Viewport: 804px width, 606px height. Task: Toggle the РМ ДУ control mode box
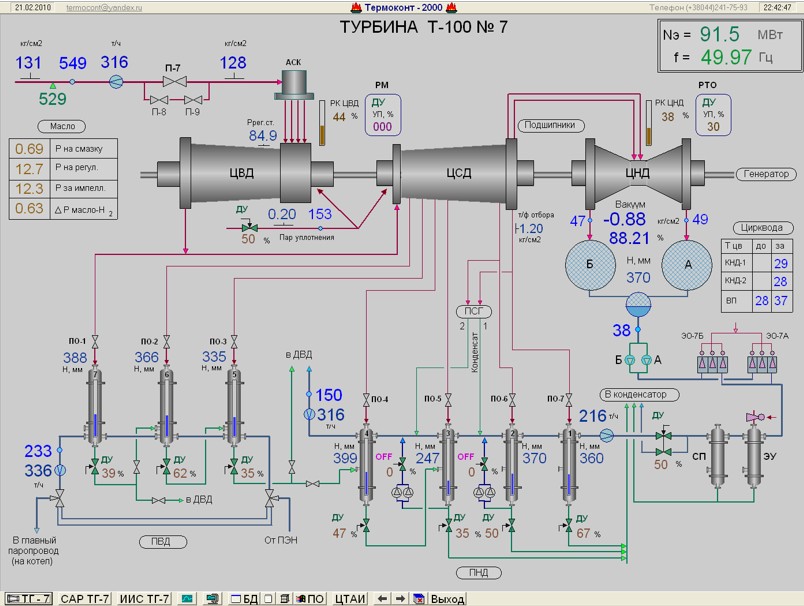point(382,114)
